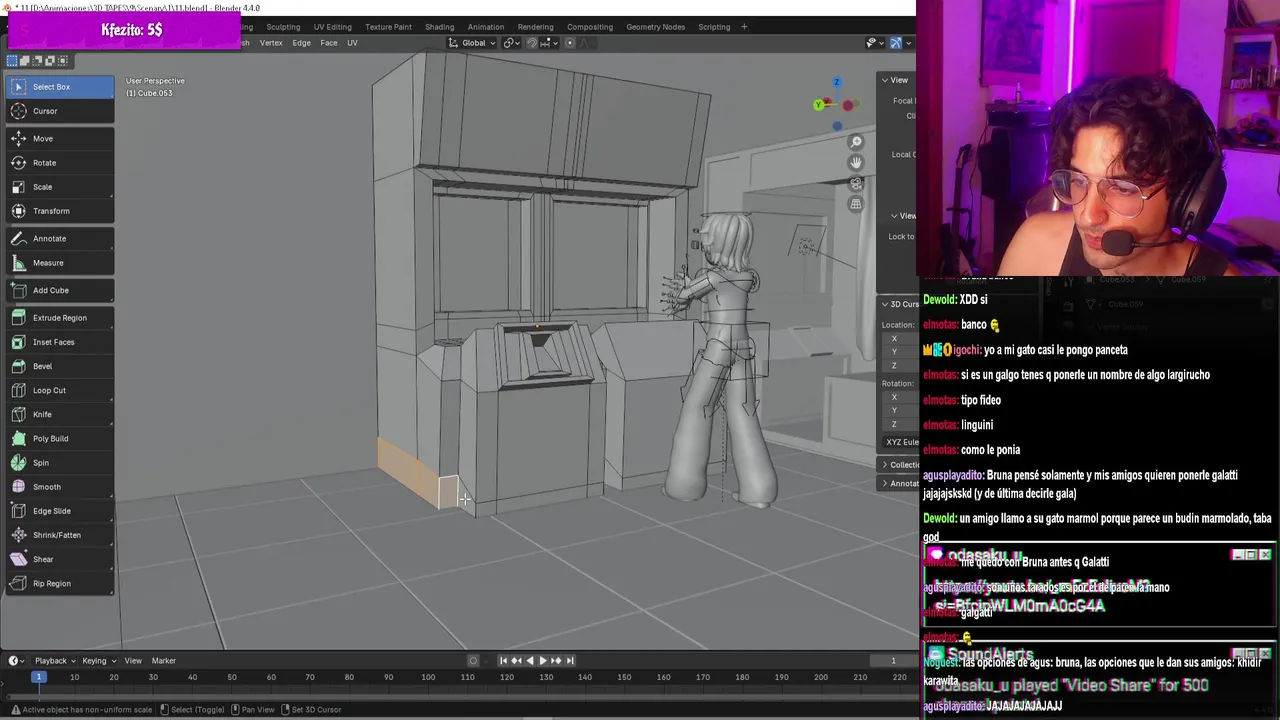
Task: Switch to Geometry Nodes workspace tab
Action: coord(655,27)
